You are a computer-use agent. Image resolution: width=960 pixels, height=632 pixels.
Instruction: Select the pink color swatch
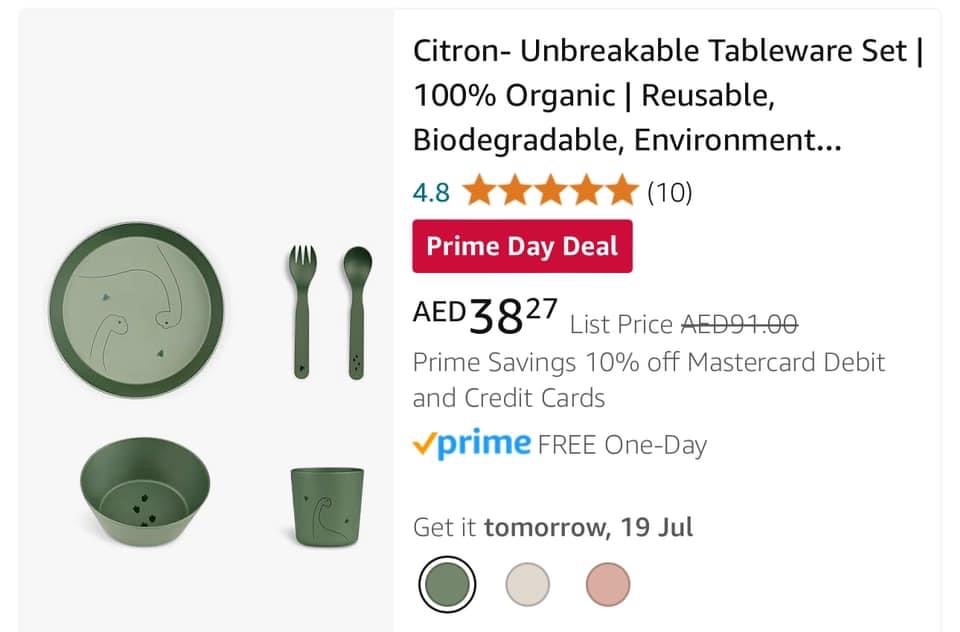click(x=607, y=584)
